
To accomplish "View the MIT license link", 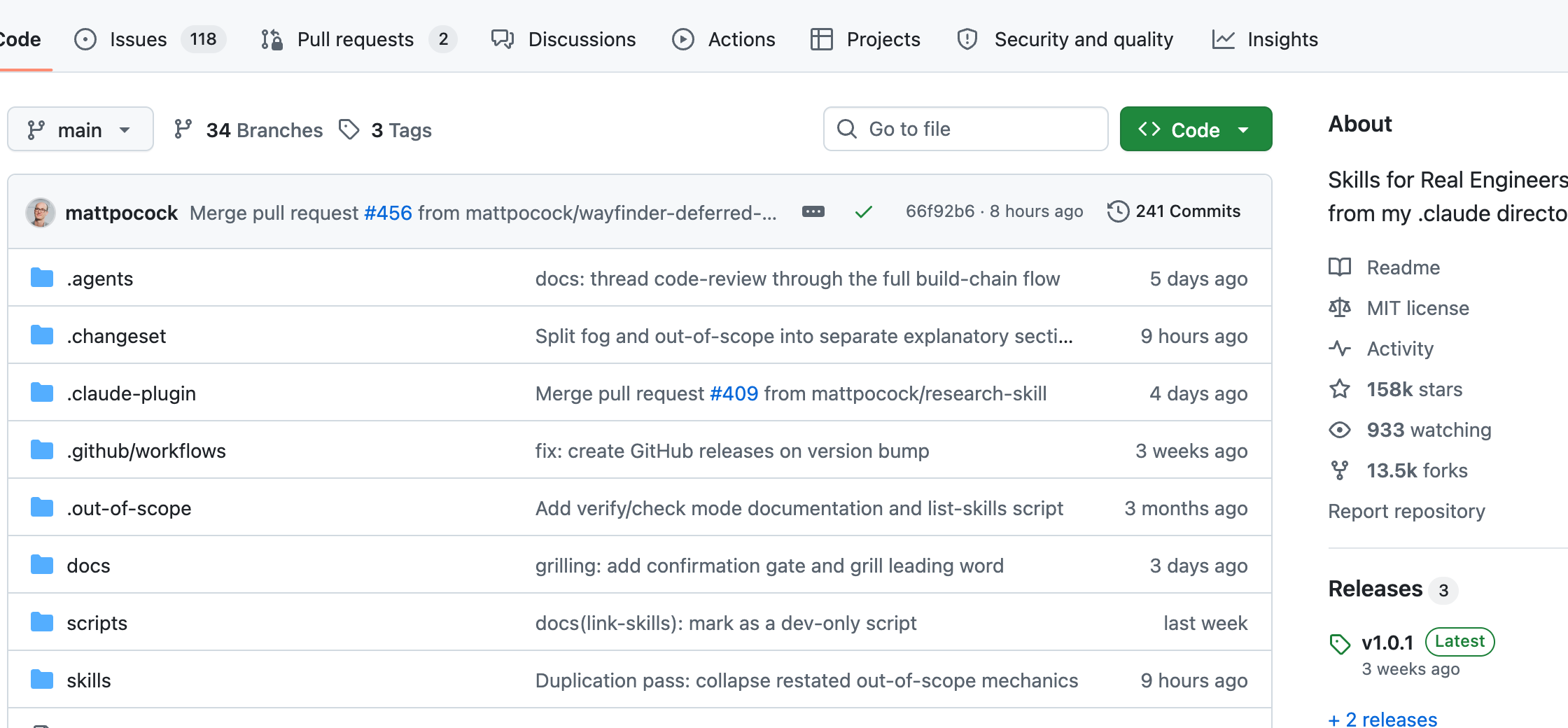I will pos(1399,308).
